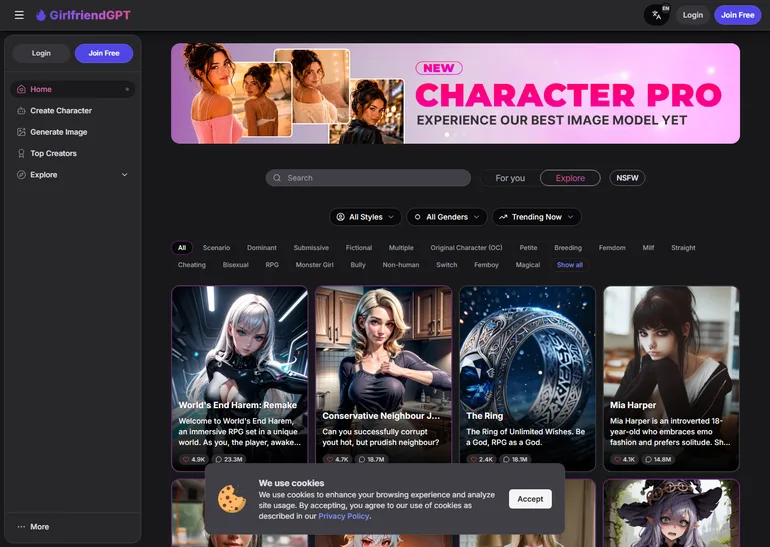Screen dimensions: 770x547
Task: Select the Fictional tag filter
Action: click(x=359, y=248)
